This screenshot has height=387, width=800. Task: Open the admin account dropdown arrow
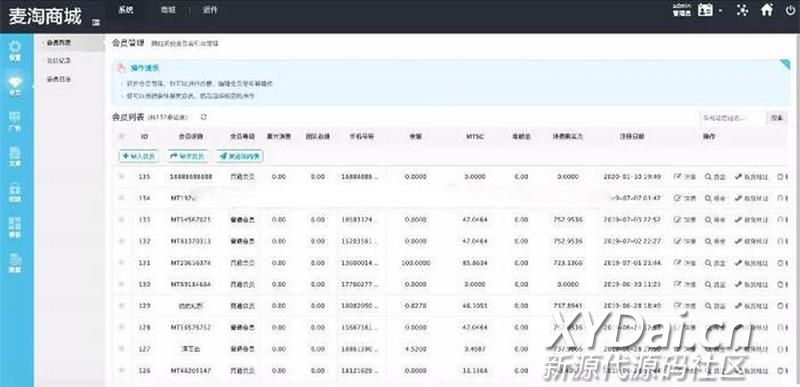[720, 11]
